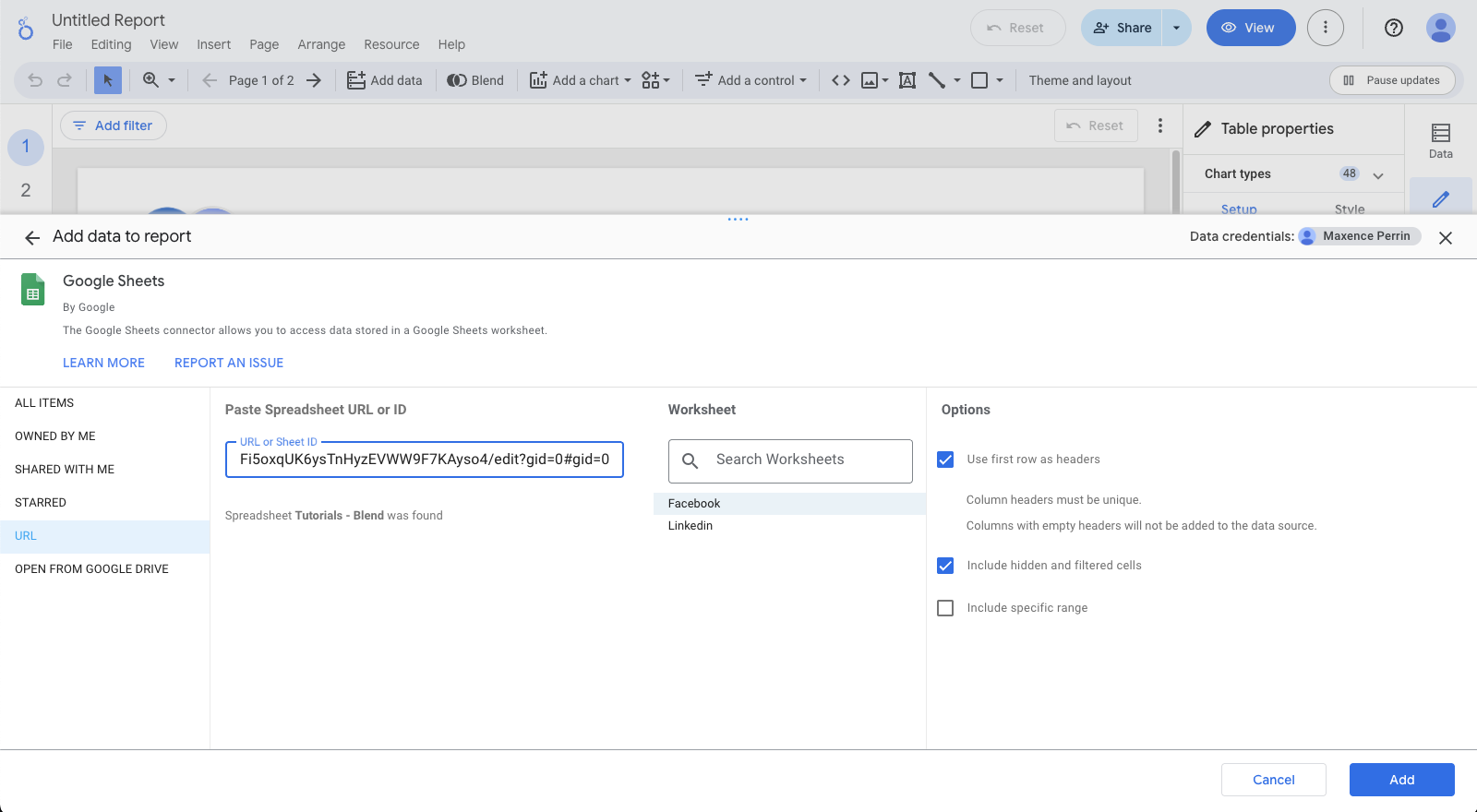Open Add a control dropdown

pos(751,80)
